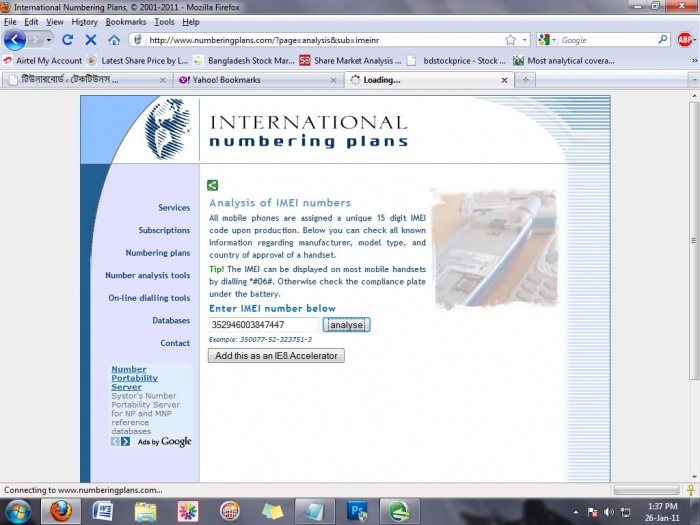Open Microsoft Word from the taskbar
Screen dimensions: 700x525
(x=103, y=512)
